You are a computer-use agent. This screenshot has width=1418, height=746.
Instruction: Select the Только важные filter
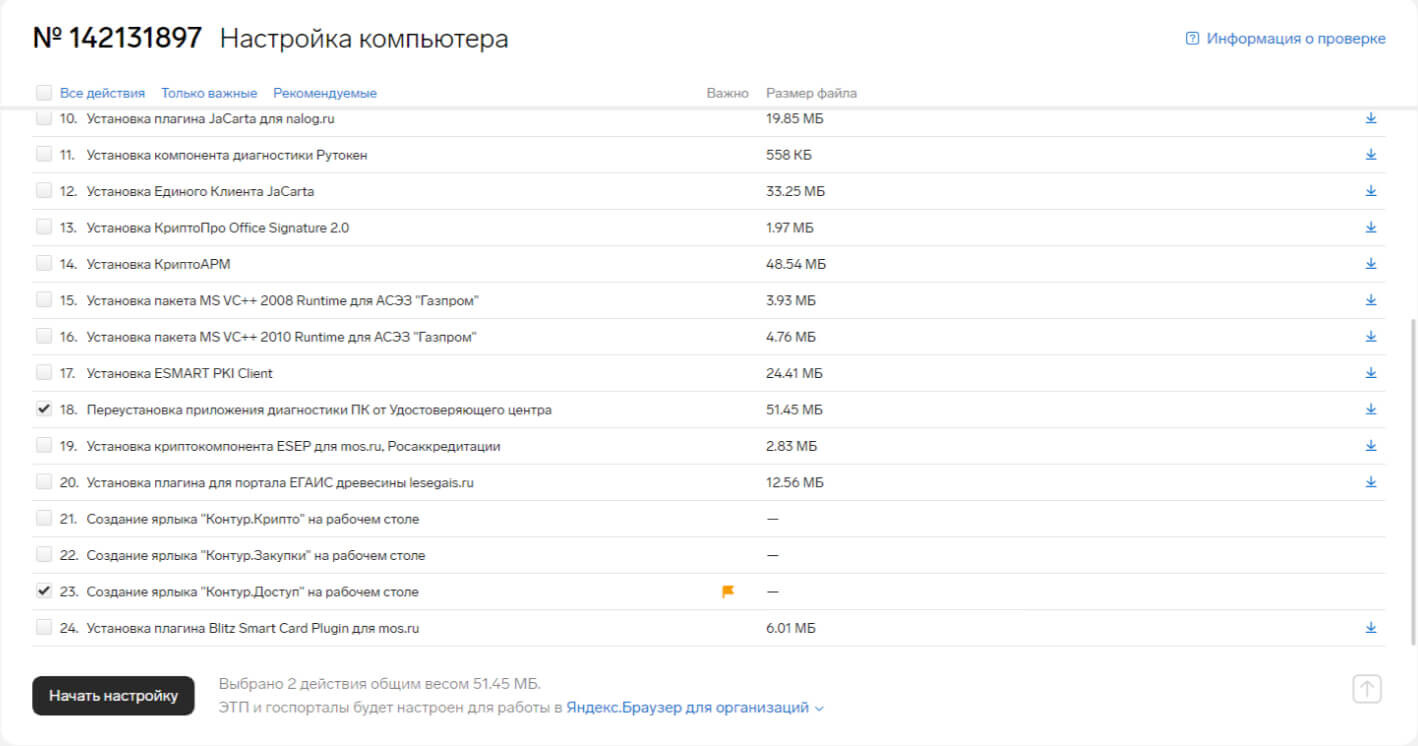click(209, 93)
